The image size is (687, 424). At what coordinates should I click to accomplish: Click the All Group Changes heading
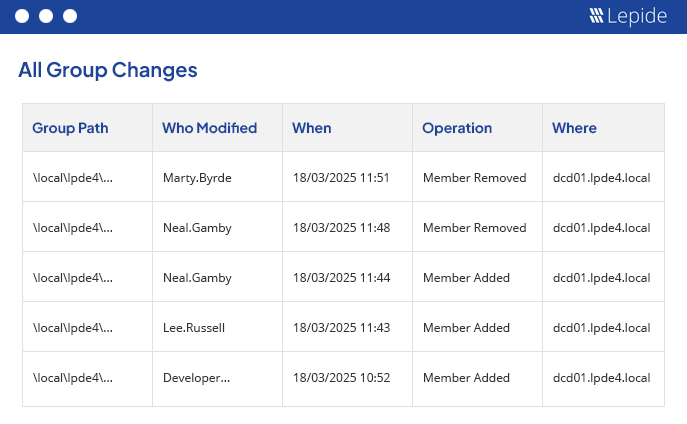click(x=108, y=70)
